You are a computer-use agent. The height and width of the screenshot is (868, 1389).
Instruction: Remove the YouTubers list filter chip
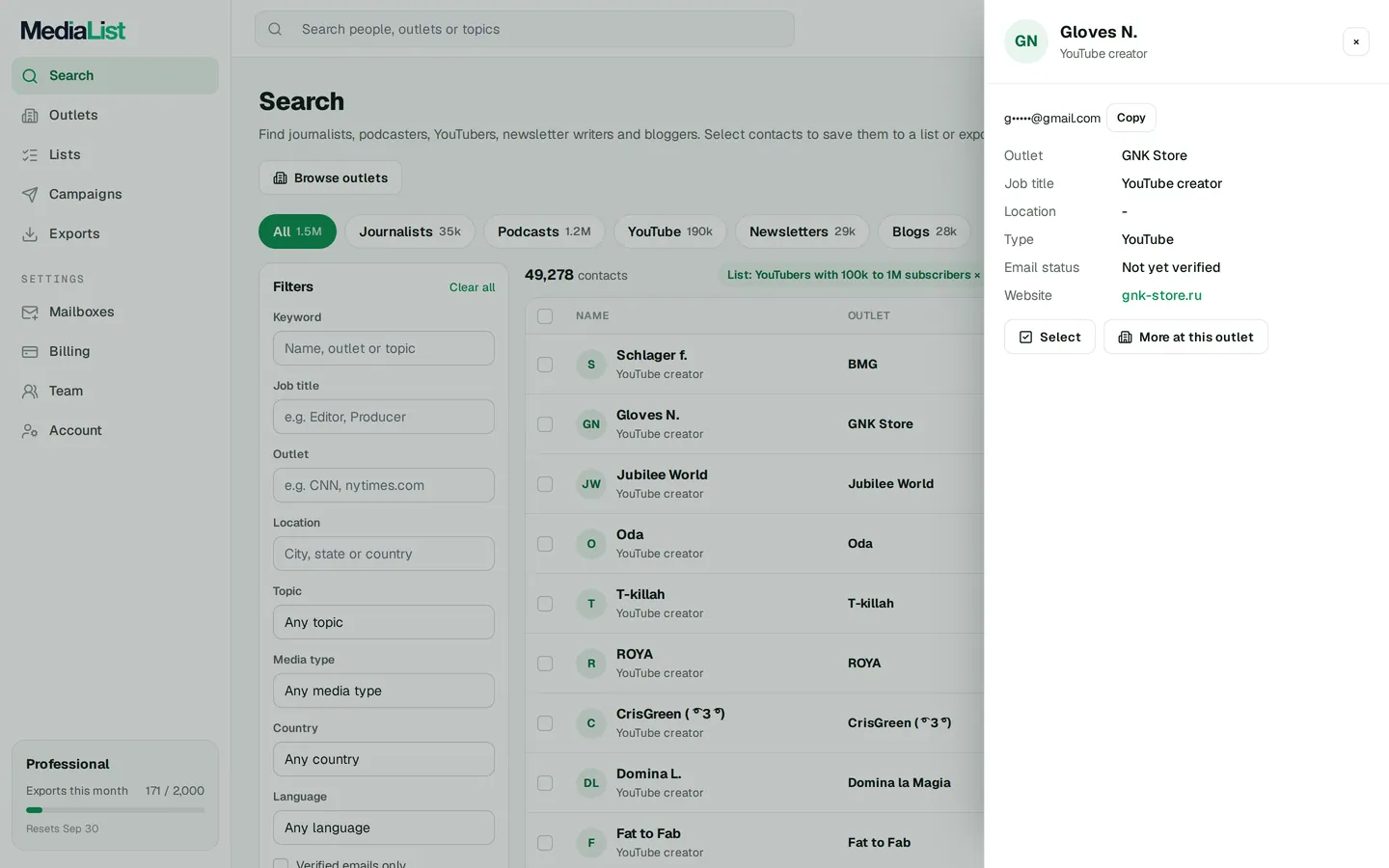point(977,275)
